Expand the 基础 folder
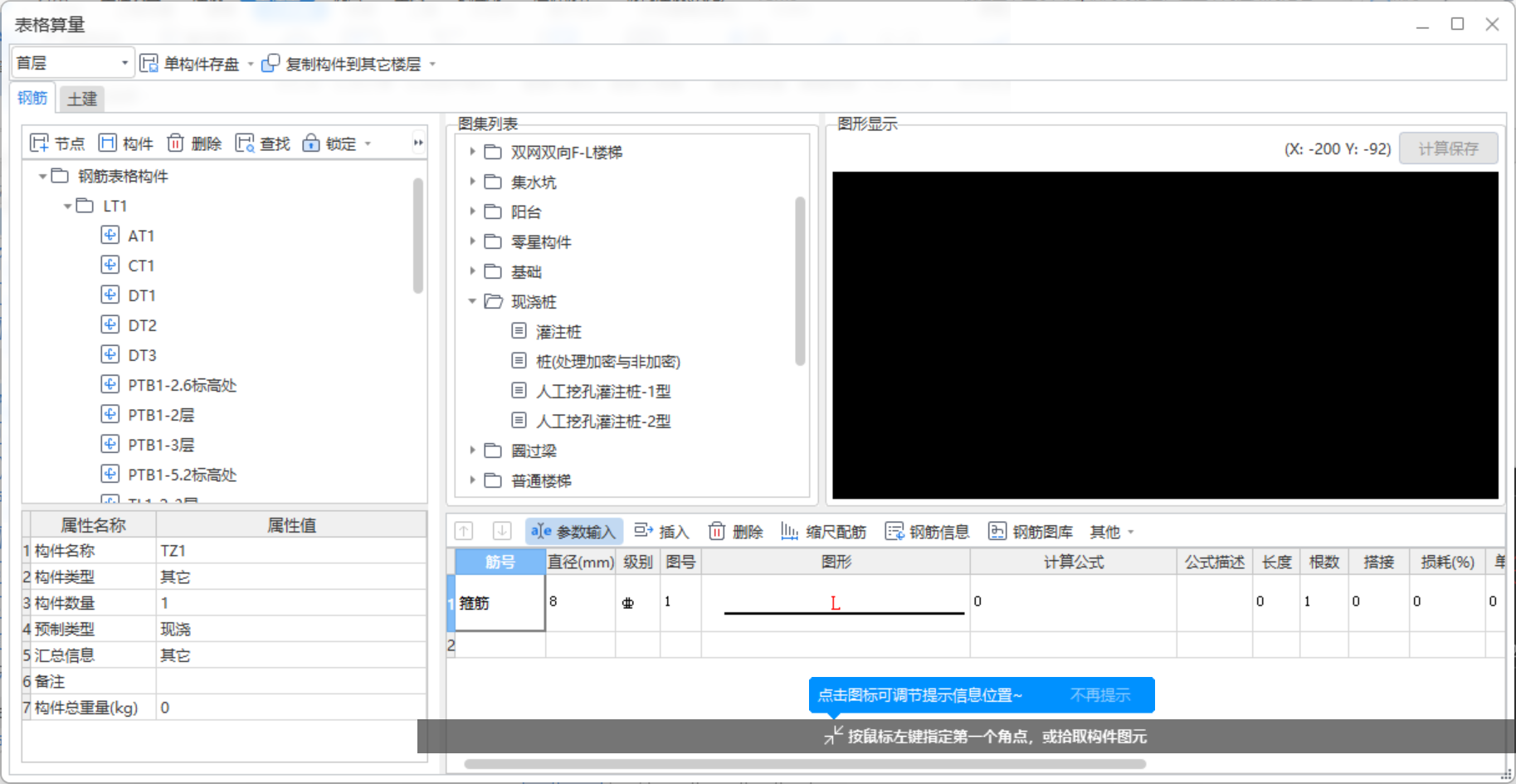The height and width of the screenshot is (784, 1516). click(472, 271)
